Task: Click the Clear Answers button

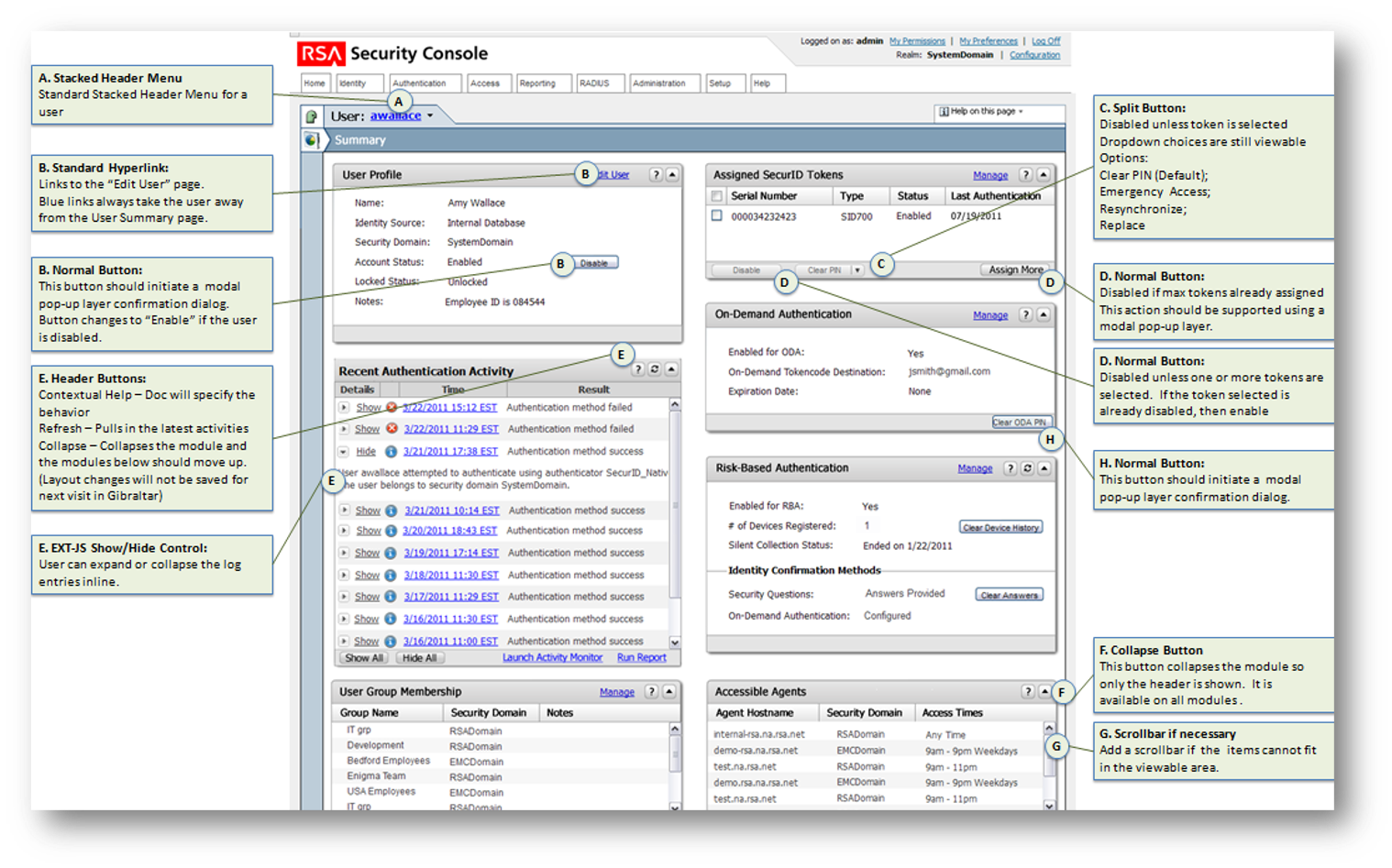Action: click(1009, 595)
